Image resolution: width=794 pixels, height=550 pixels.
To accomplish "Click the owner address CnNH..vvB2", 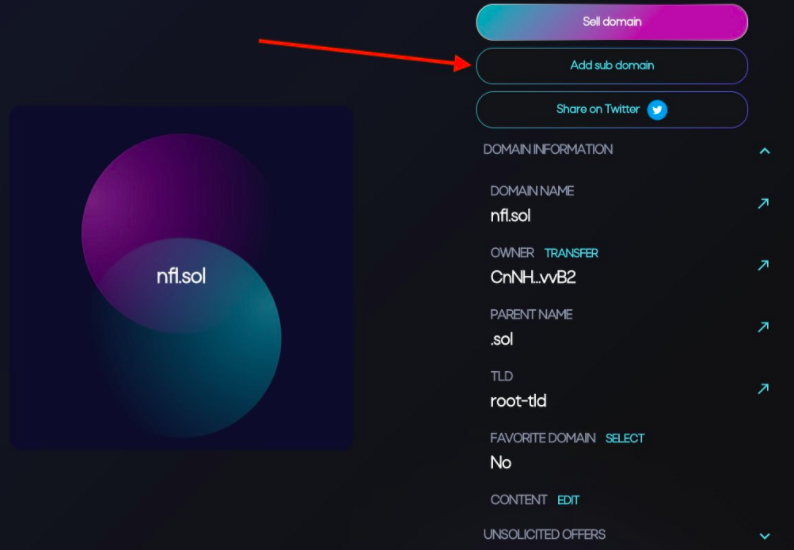I will tap(533, 278).
